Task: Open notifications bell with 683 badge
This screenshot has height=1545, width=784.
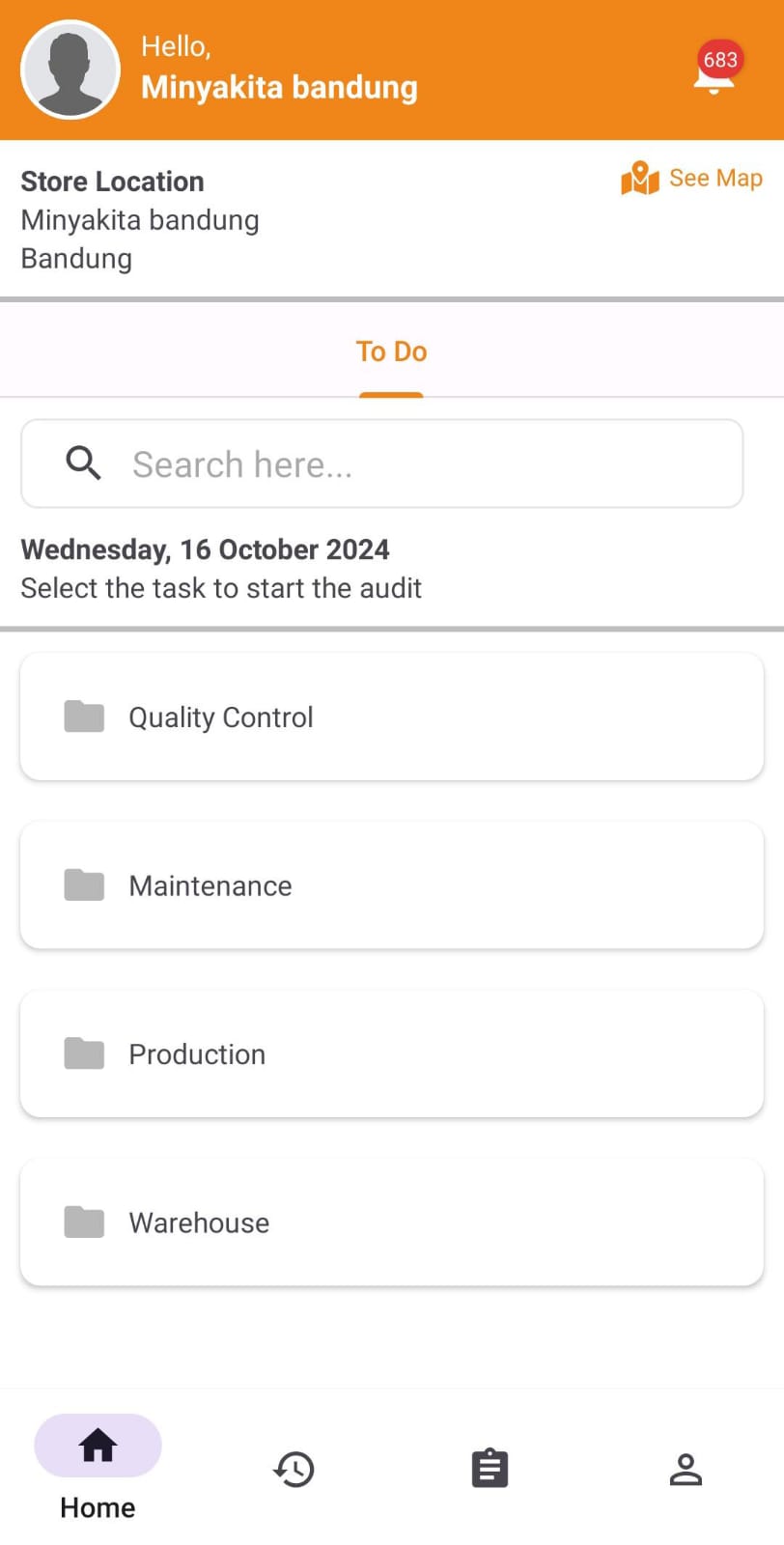Action: click(714, 73)
